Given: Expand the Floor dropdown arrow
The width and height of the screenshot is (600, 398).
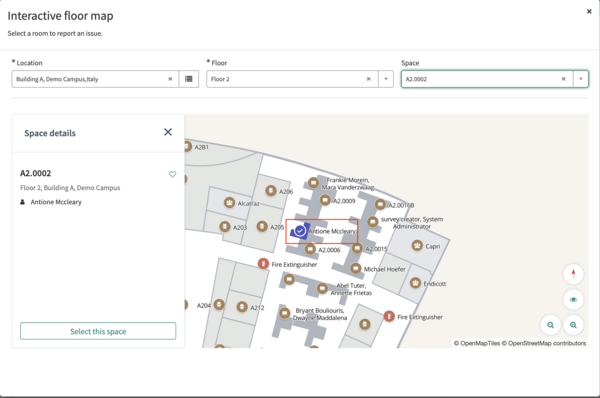Looking at the screenshot, I should [386, 79].
